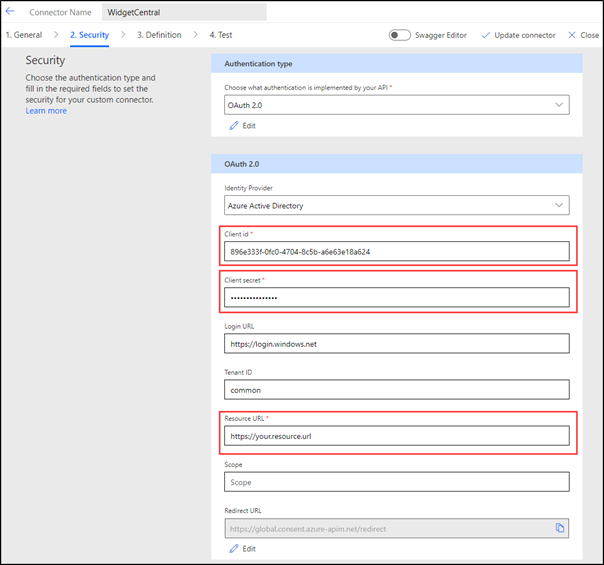Click the X icon to close the connector
604x565 pixels.
tap(572, 35)
